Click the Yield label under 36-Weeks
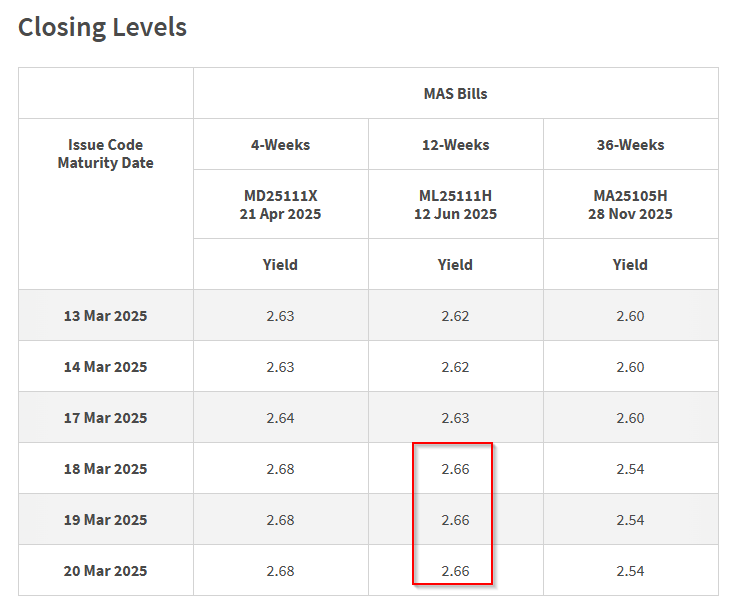Viewport: 751px width, 611px height. tap(630, 264)
